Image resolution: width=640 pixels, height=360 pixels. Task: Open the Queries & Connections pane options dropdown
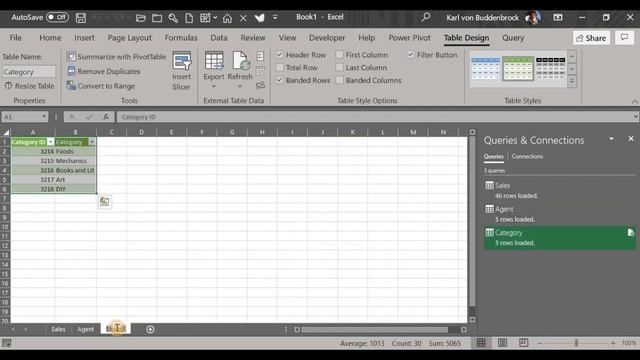[x=611, y=139]
